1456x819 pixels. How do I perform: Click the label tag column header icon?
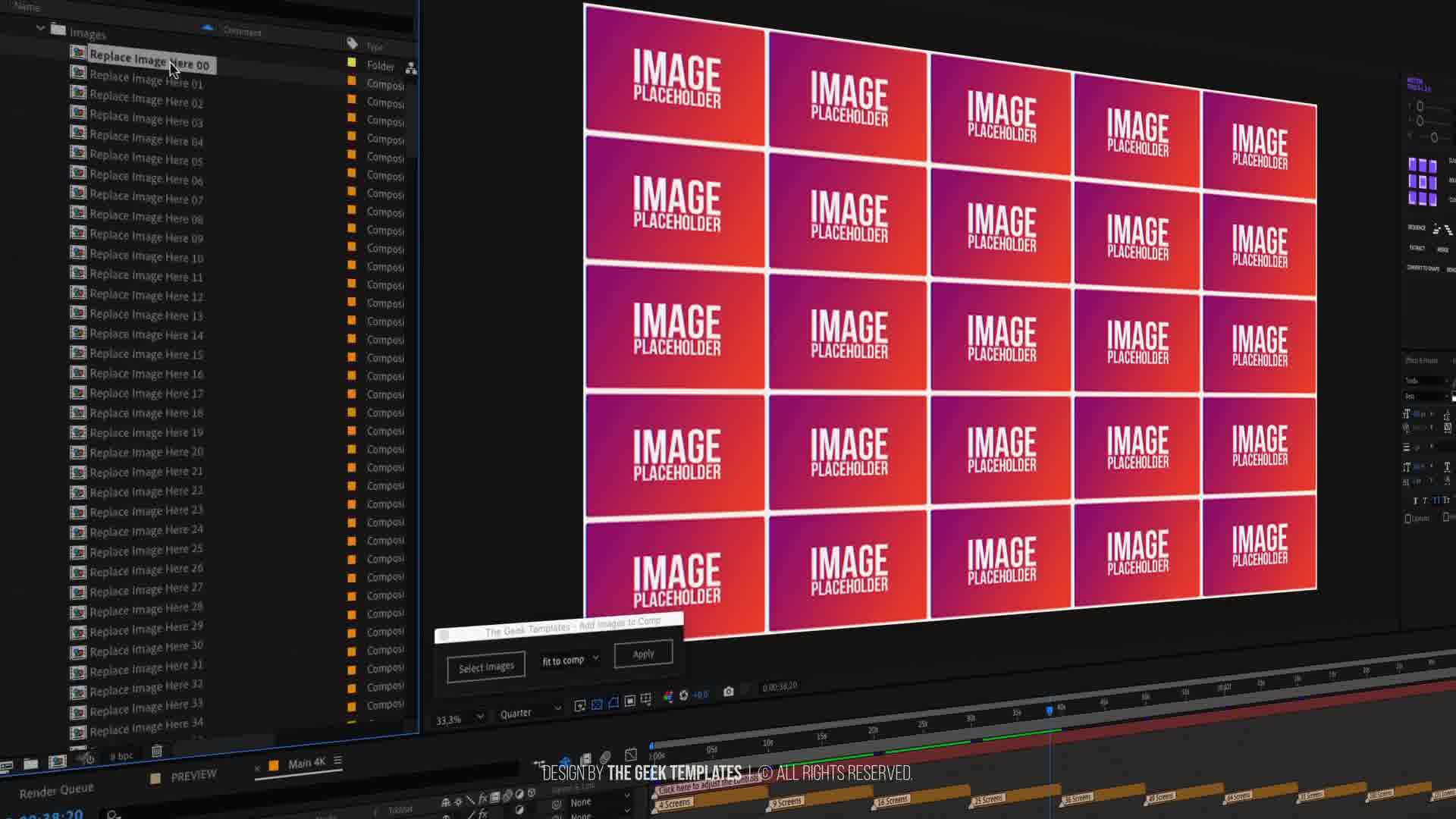coord(352,42)
